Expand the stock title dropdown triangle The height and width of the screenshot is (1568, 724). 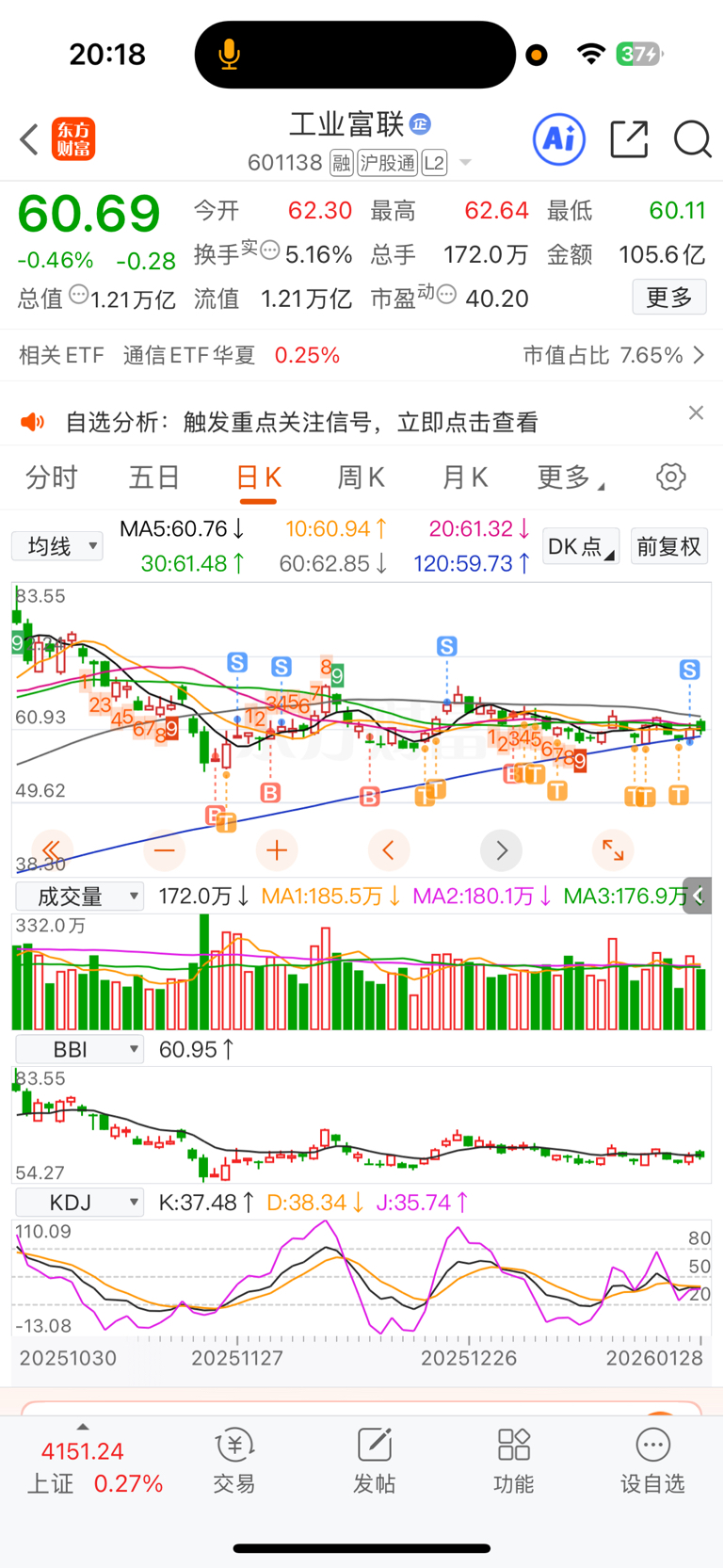465,164
